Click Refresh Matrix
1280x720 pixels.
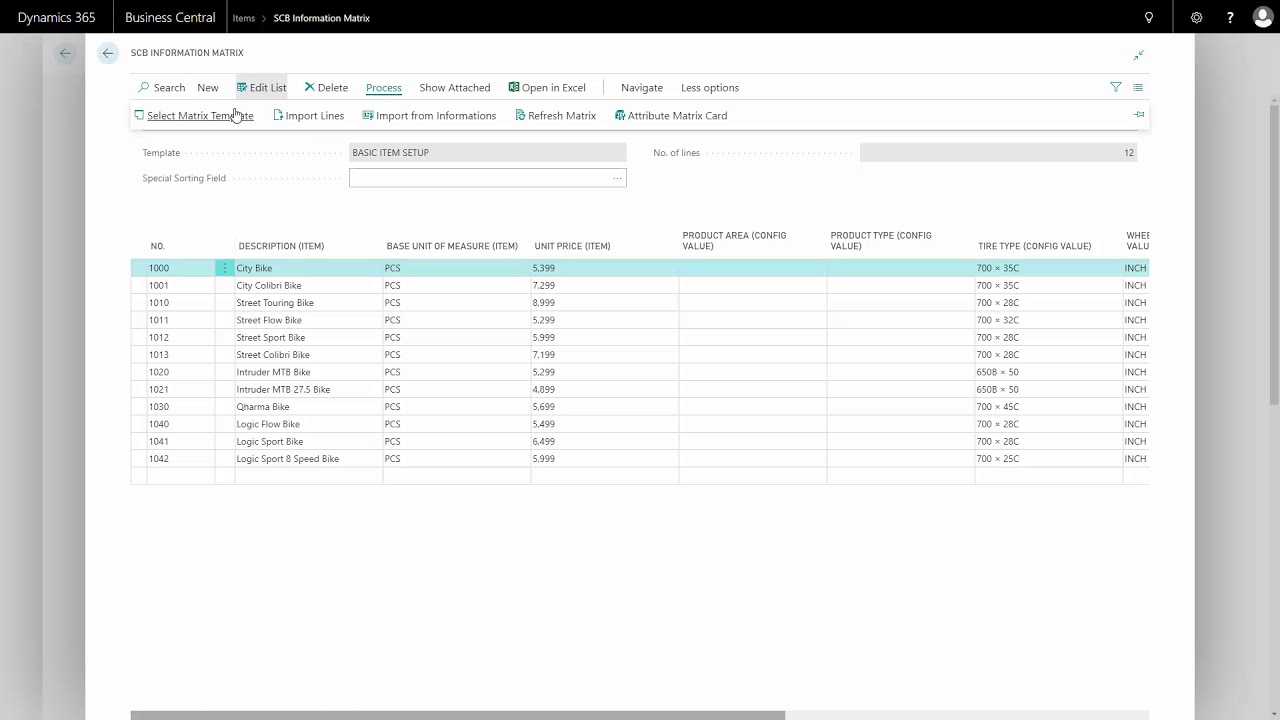556,115
